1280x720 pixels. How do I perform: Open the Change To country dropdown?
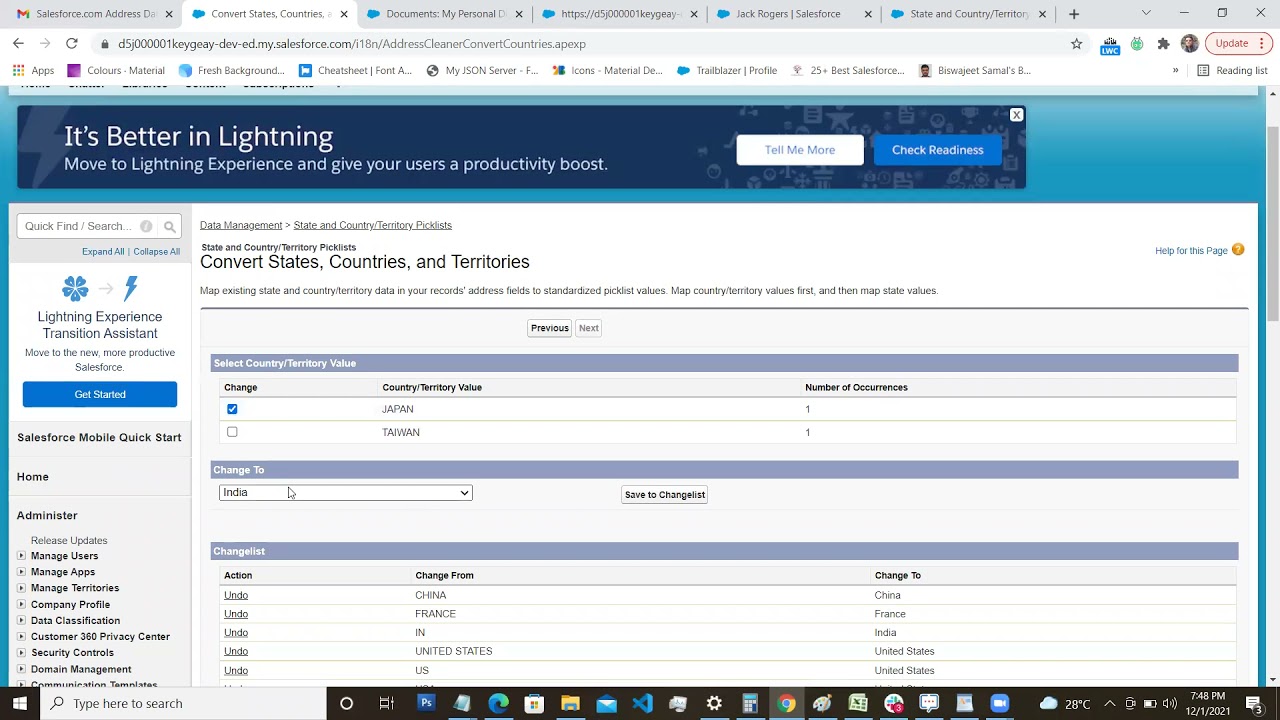pos(345,493)
